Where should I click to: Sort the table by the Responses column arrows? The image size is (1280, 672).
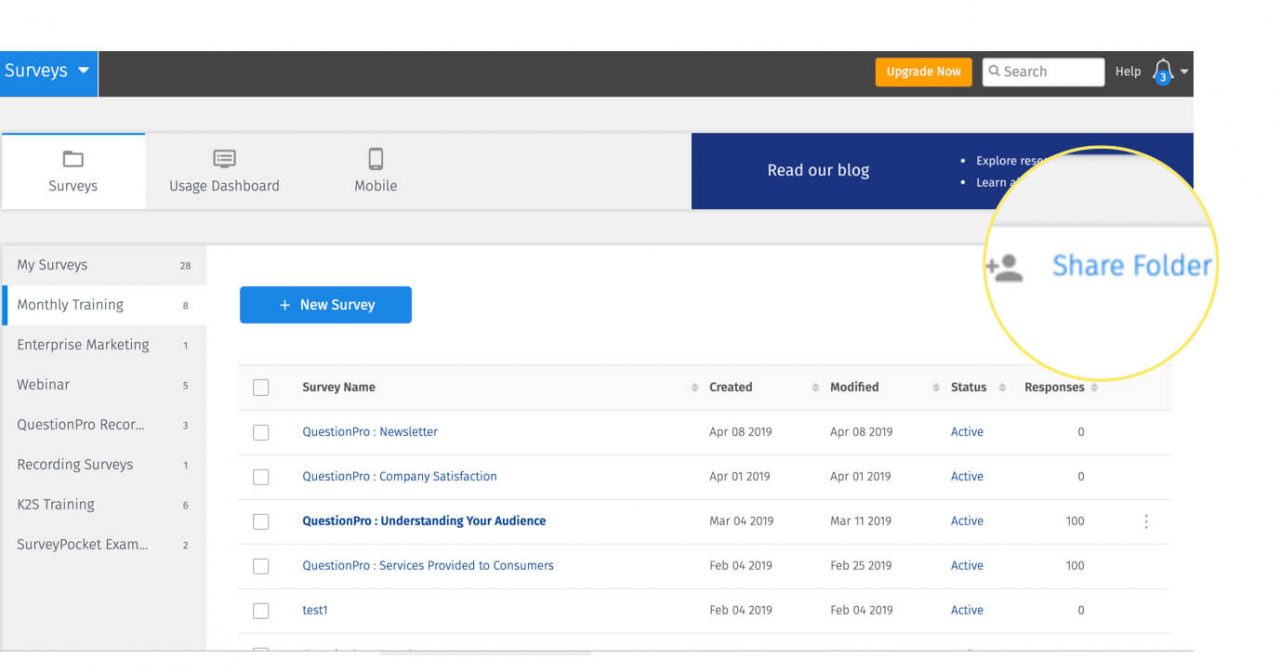(1095, 387)
